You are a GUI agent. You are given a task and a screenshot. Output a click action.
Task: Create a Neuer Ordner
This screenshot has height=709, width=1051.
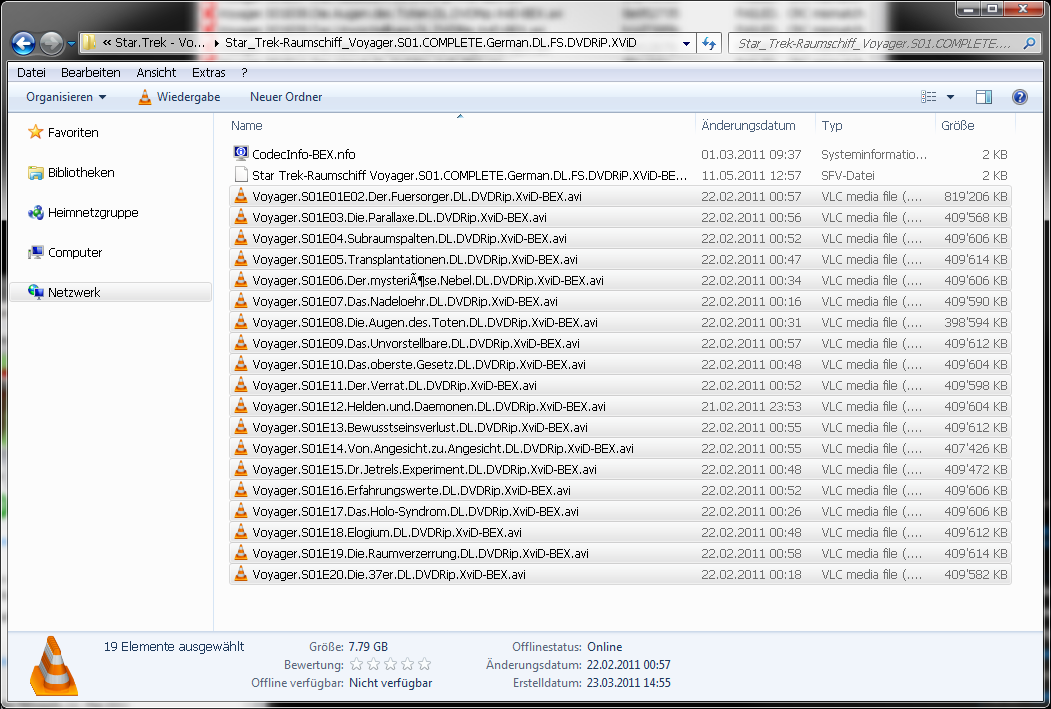(x=286, y=97)
